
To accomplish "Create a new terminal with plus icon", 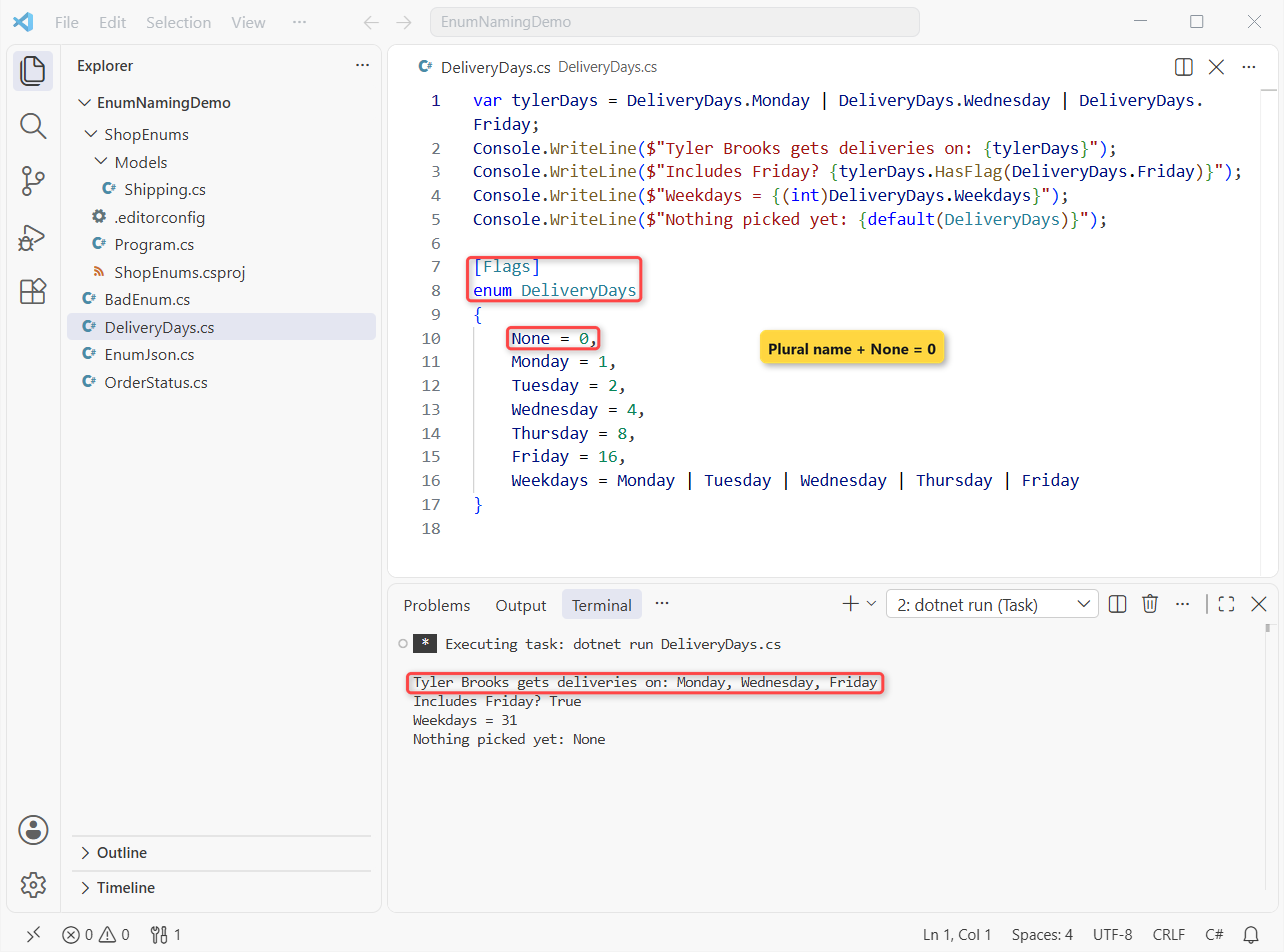I will pos(851,604).
